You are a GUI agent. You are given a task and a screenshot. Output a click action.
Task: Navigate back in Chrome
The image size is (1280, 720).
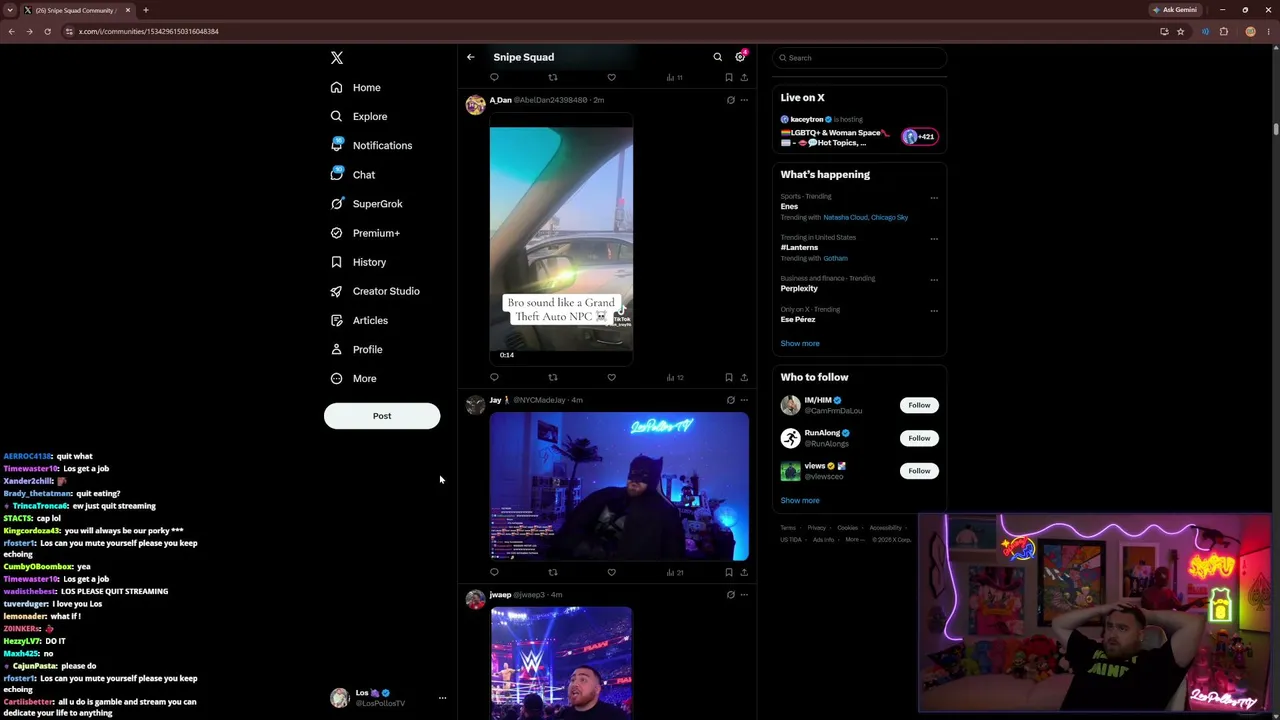[11, 31]
